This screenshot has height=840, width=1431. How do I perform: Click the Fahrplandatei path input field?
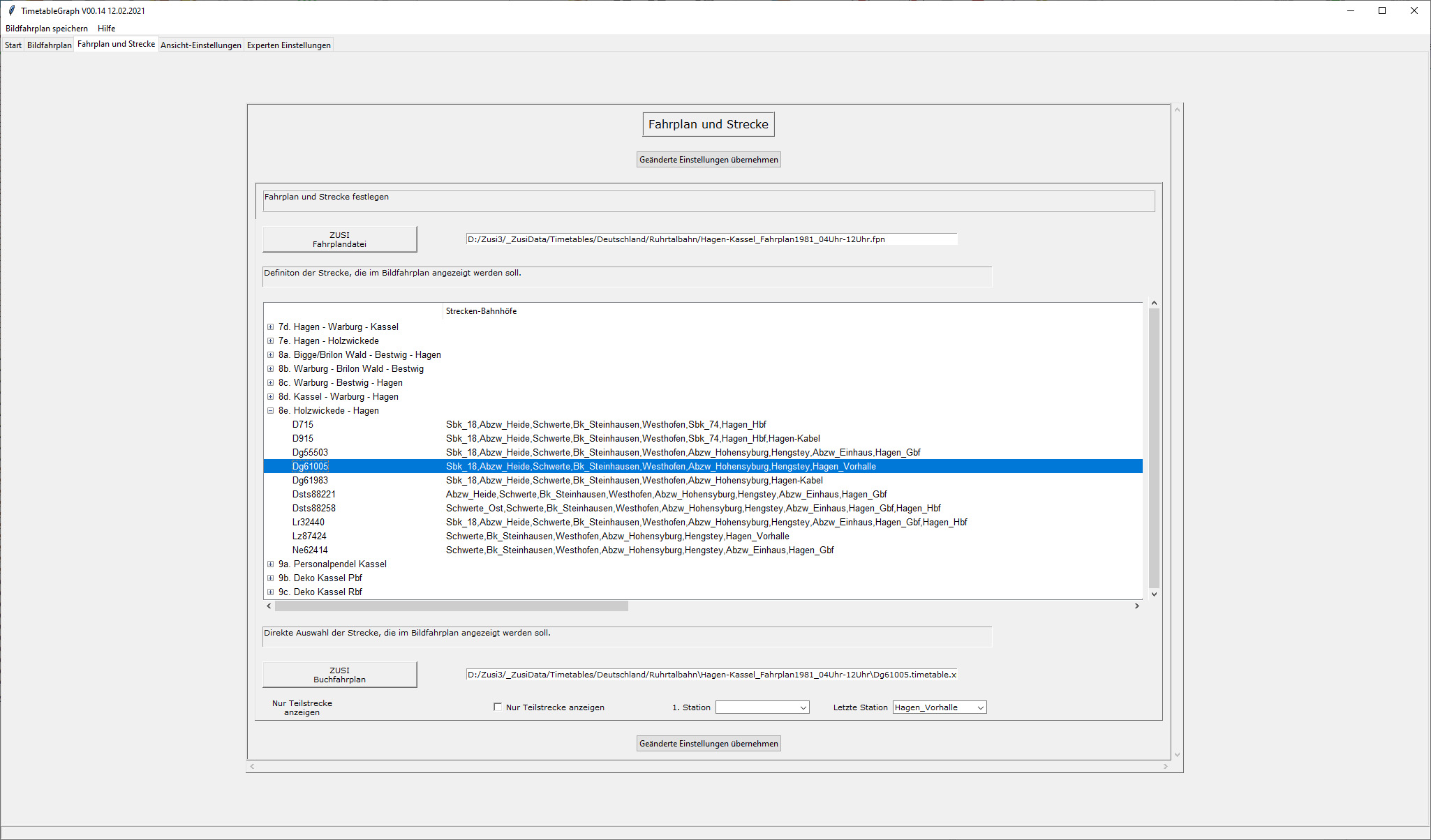711,239
